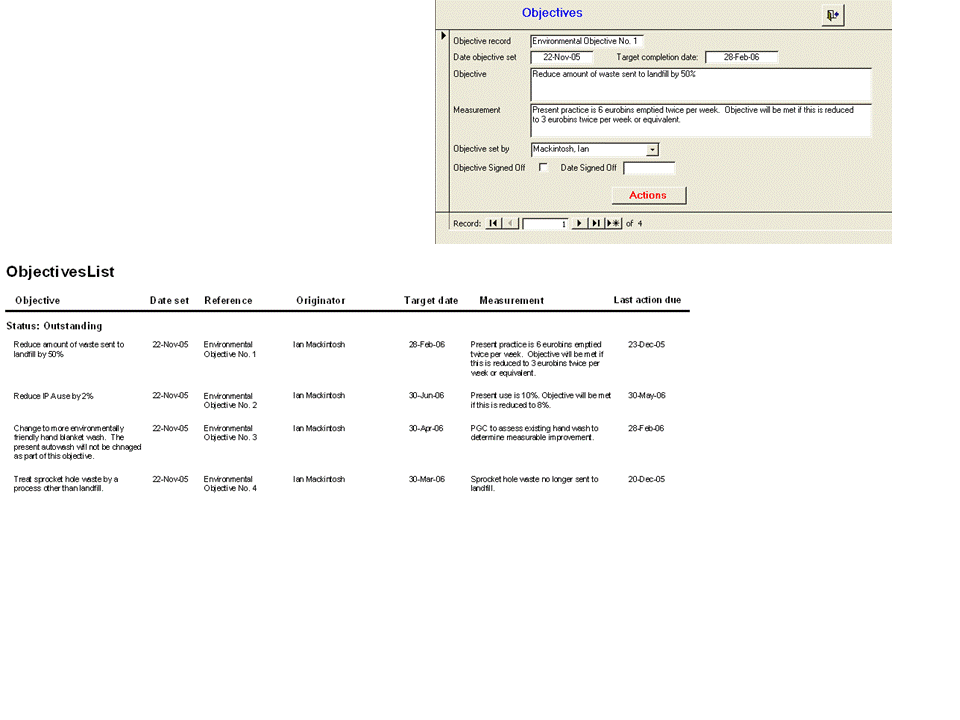Open the Objective set by dropdown
This screenshot has height=720, width=960.
point(652,149)
